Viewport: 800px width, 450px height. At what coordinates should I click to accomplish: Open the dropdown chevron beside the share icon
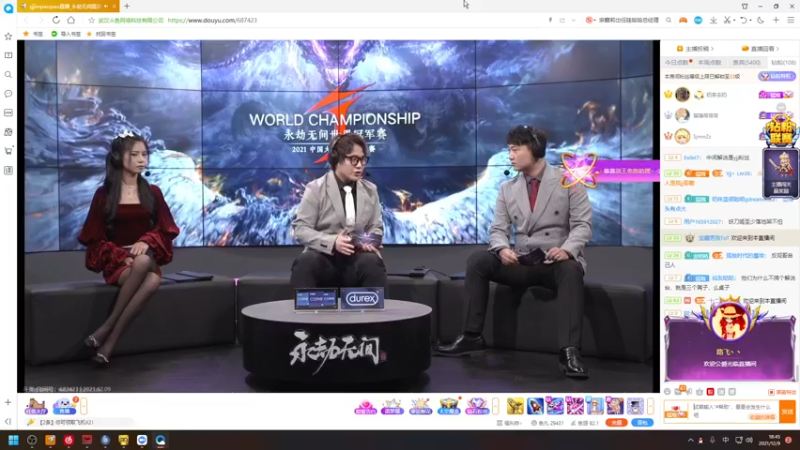(x=573, y=20)
